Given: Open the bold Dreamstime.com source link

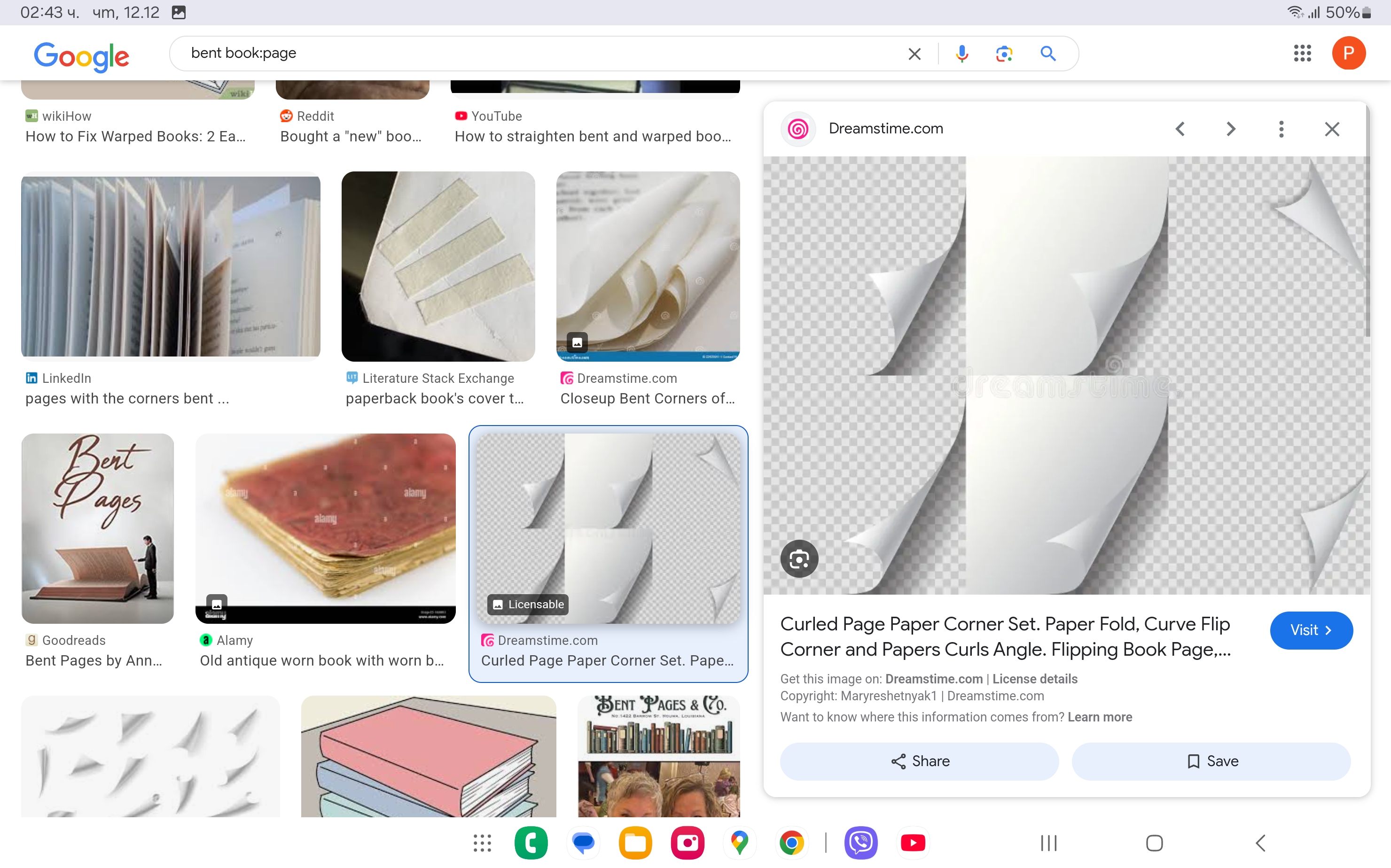Looking at the screenshot, I should click(x=934, y=679).
